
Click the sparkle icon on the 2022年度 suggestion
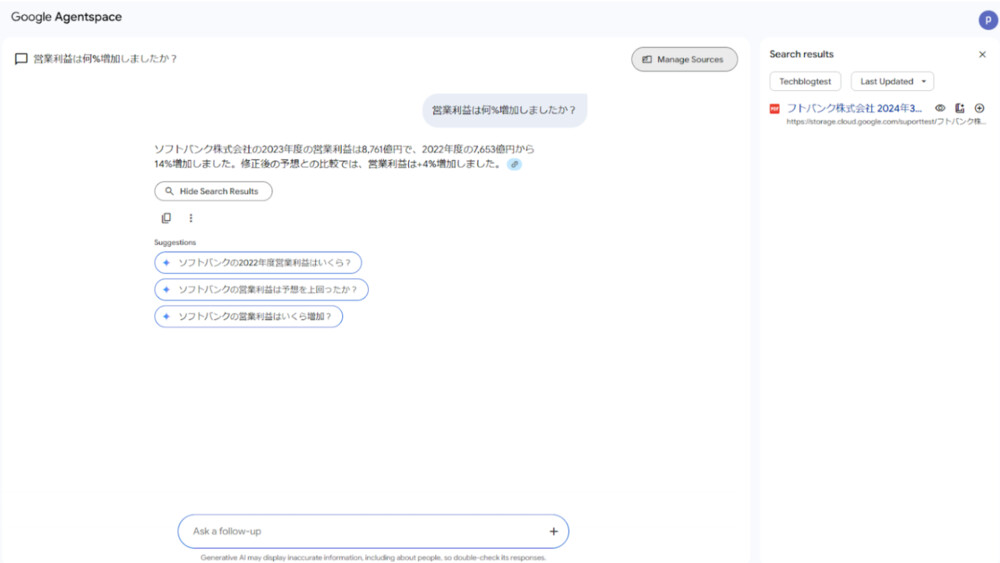[x=166, y=263]
